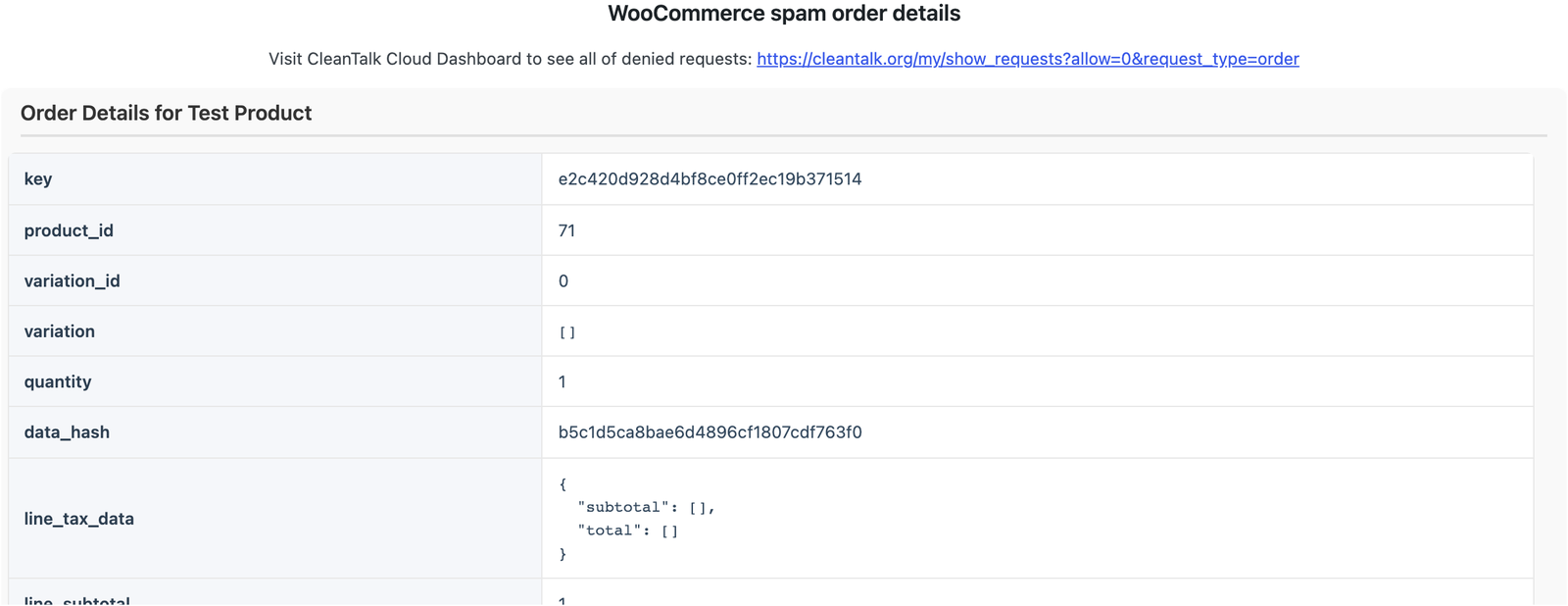Click the variation_id value 0
Screen dimensions: 1568x606
[x=563, y=281]
